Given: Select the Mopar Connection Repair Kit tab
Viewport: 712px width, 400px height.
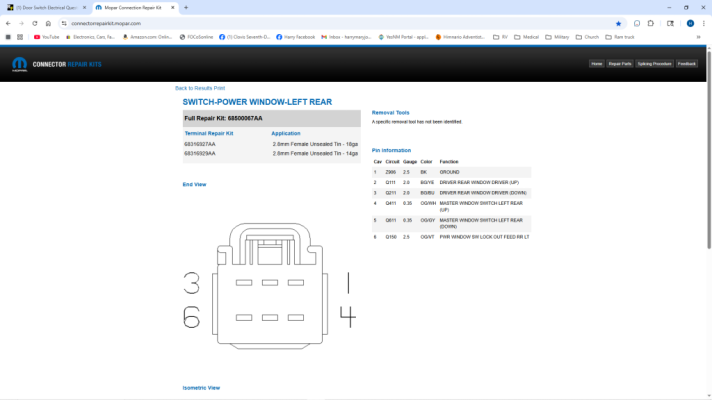Looking at the screenshot, I should pos(135,8).
